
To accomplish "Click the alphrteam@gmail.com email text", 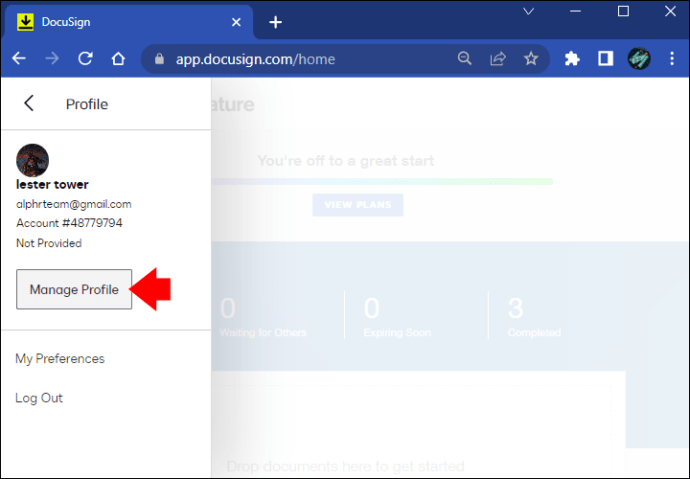I will pyautogui.click(x=73, y=204).
